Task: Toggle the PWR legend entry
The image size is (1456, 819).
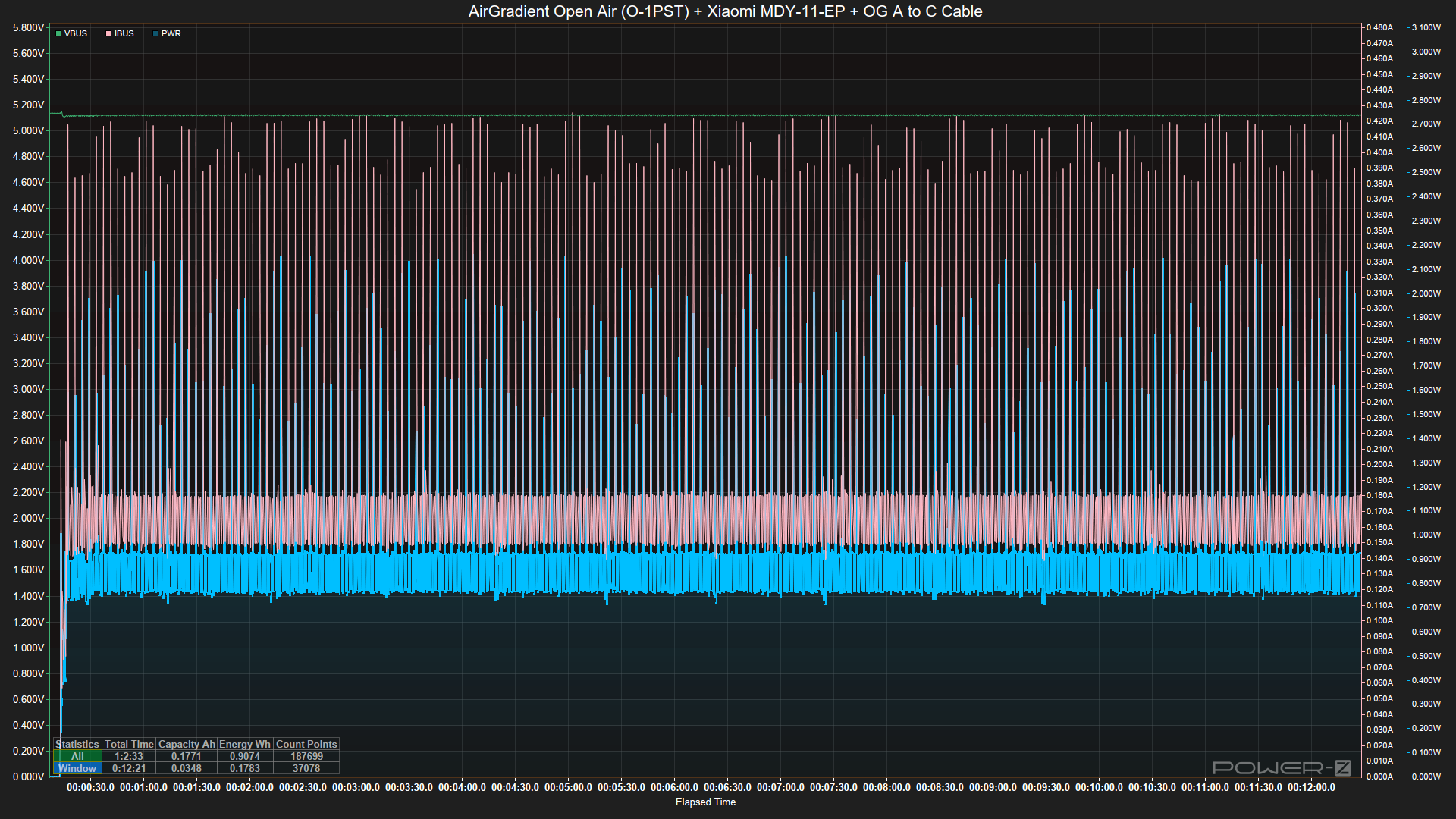Action: 167,33
